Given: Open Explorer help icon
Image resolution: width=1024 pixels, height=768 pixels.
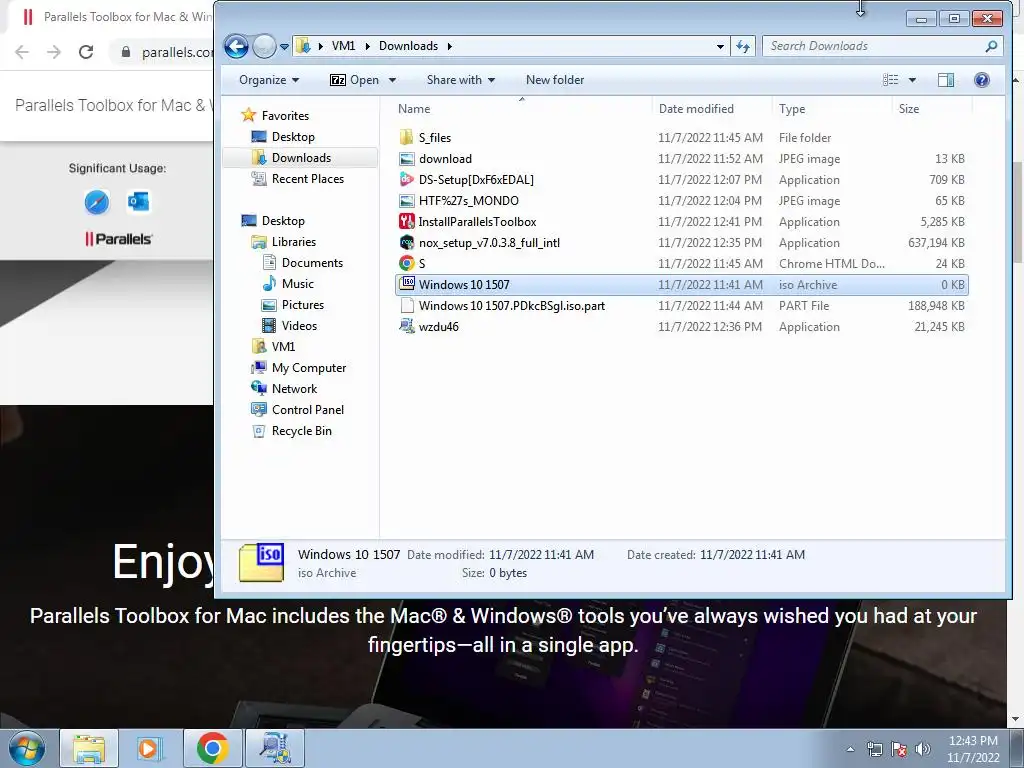Looking at the screenshot, I should tap(982, 80).
